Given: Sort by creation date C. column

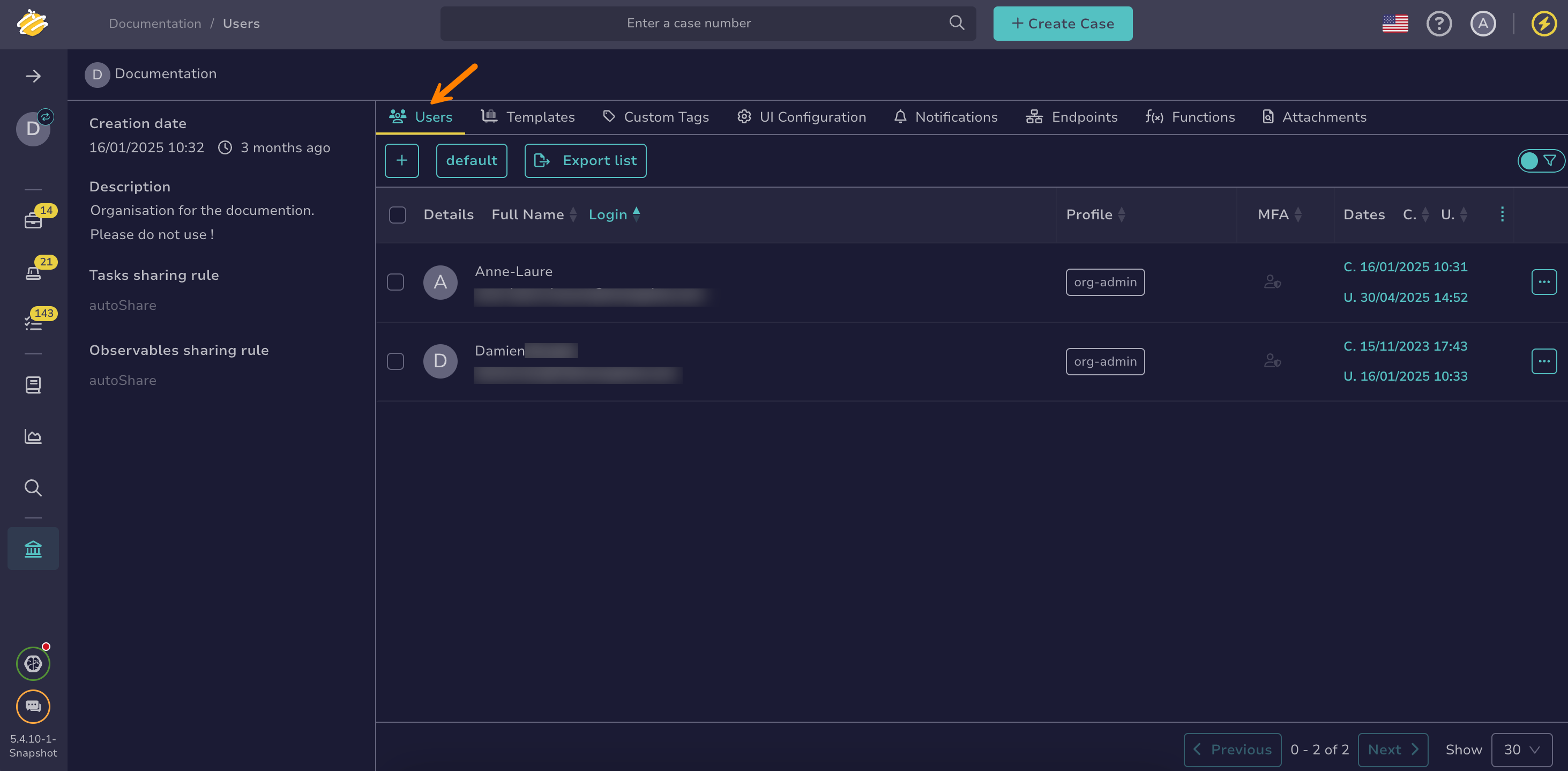Looking at the screenshot, I should click(x=1416, y=214).
